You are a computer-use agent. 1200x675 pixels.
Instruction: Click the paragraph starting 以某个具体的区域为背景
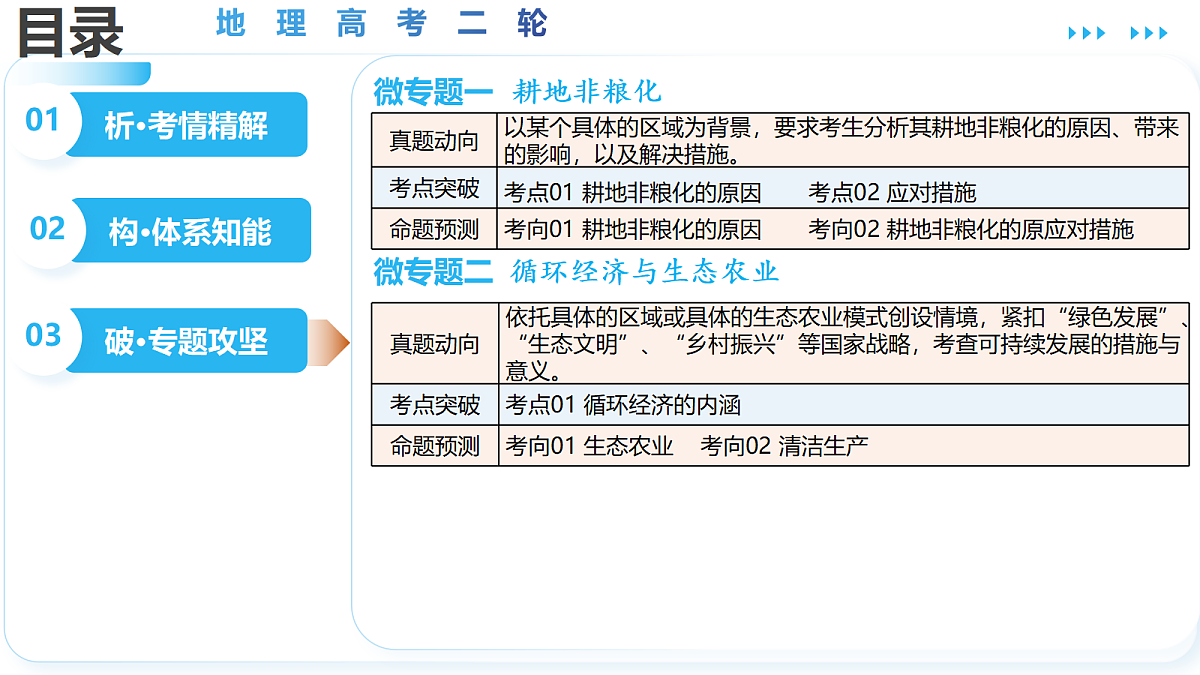click(x=842, y=141)
